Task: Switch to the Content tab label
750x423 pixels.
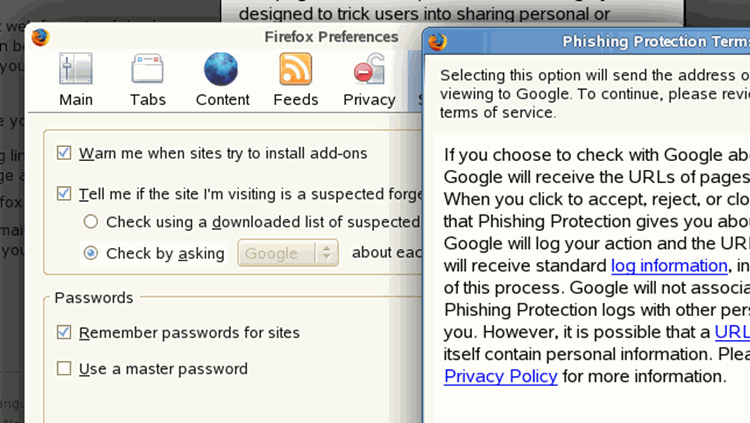Action: tap(222, 100)
